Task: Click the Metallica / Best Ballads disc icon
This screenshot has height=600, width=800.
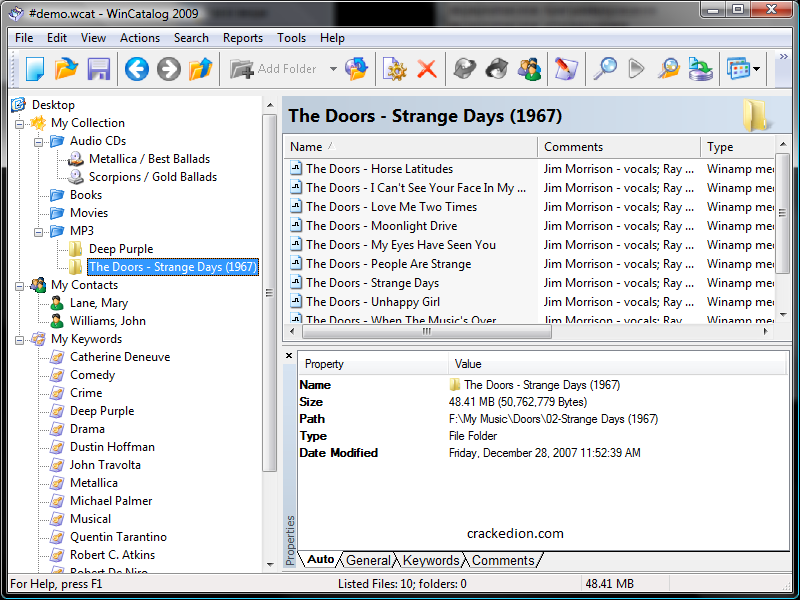Action: click(x=76, y=159)
